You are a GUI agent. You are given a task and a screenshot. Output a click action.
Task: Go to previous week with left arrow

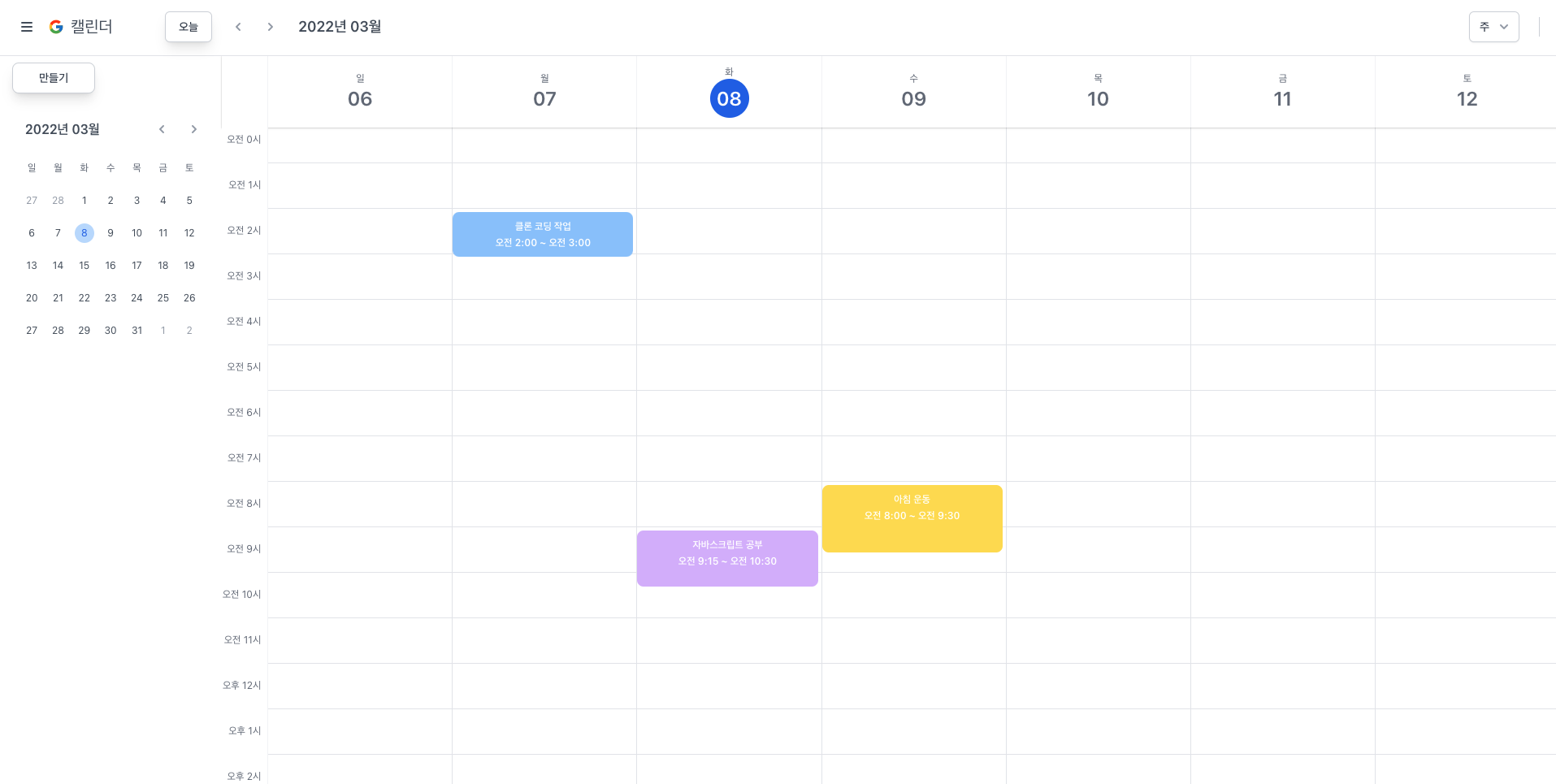click(238, 27)
